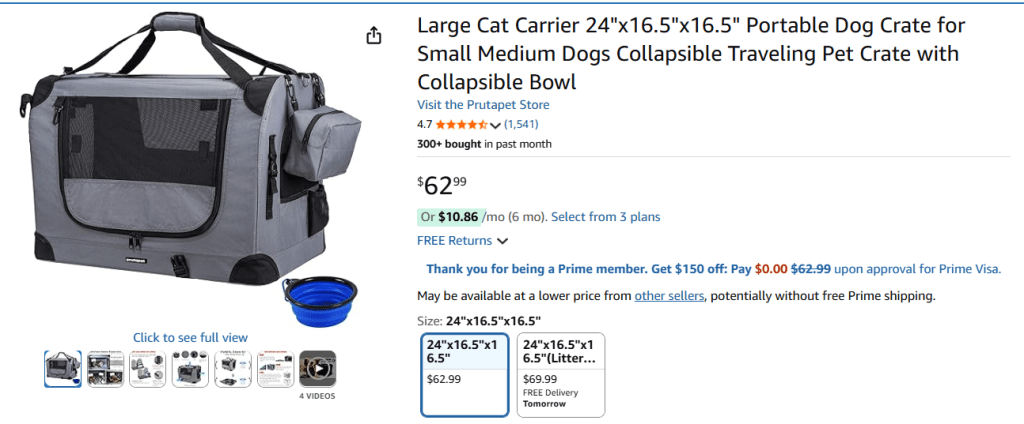
Task: Select the fifth product thumbnail
Action: [233, 368]
